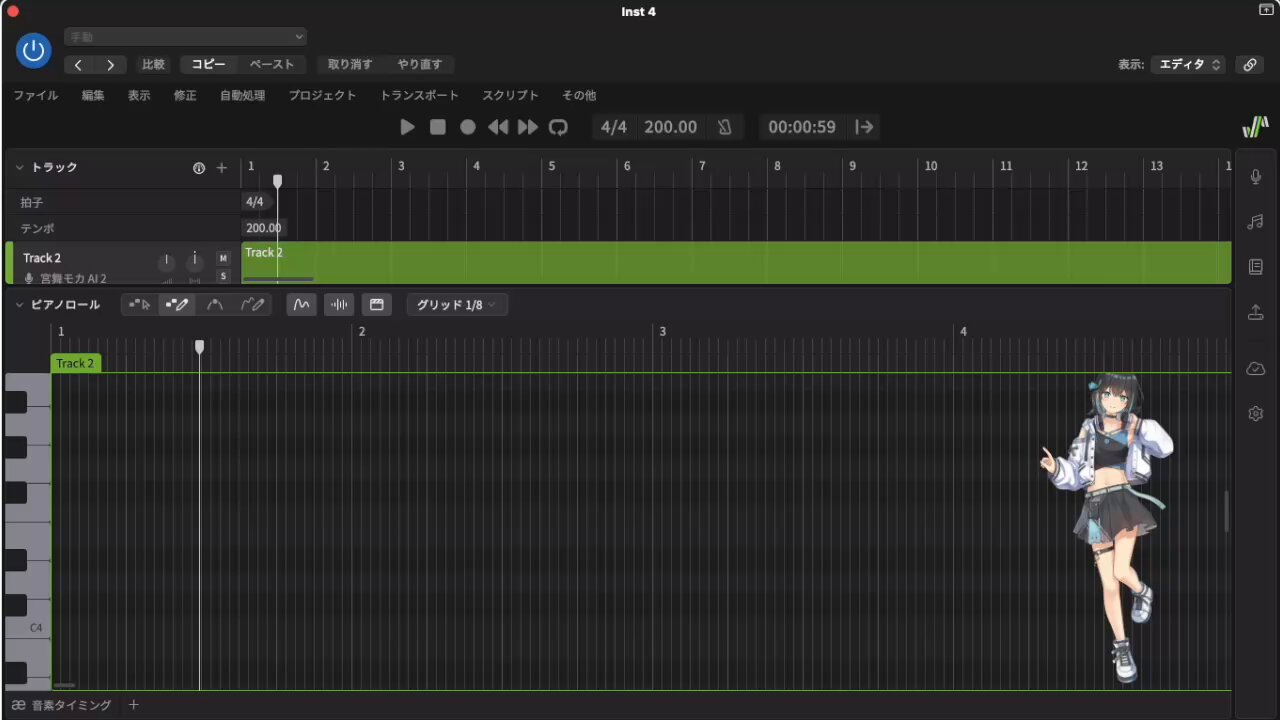Viewport: 1280px width, 720px height.
Task: Stop playback with the stop button
Action: 438,127
